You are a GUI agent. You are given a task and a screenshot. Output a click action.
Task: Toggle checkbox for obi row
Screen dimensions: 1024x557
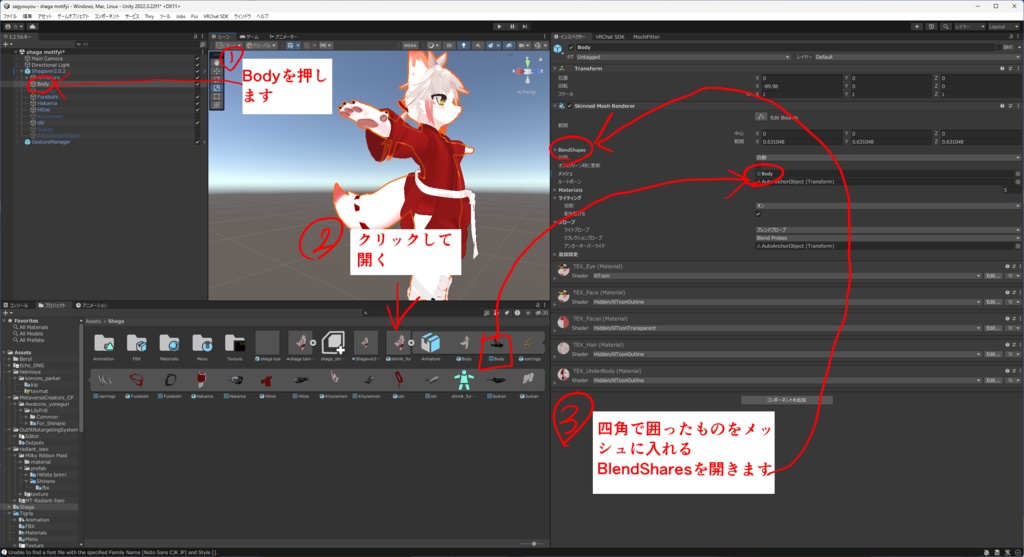tap(197, 123)
